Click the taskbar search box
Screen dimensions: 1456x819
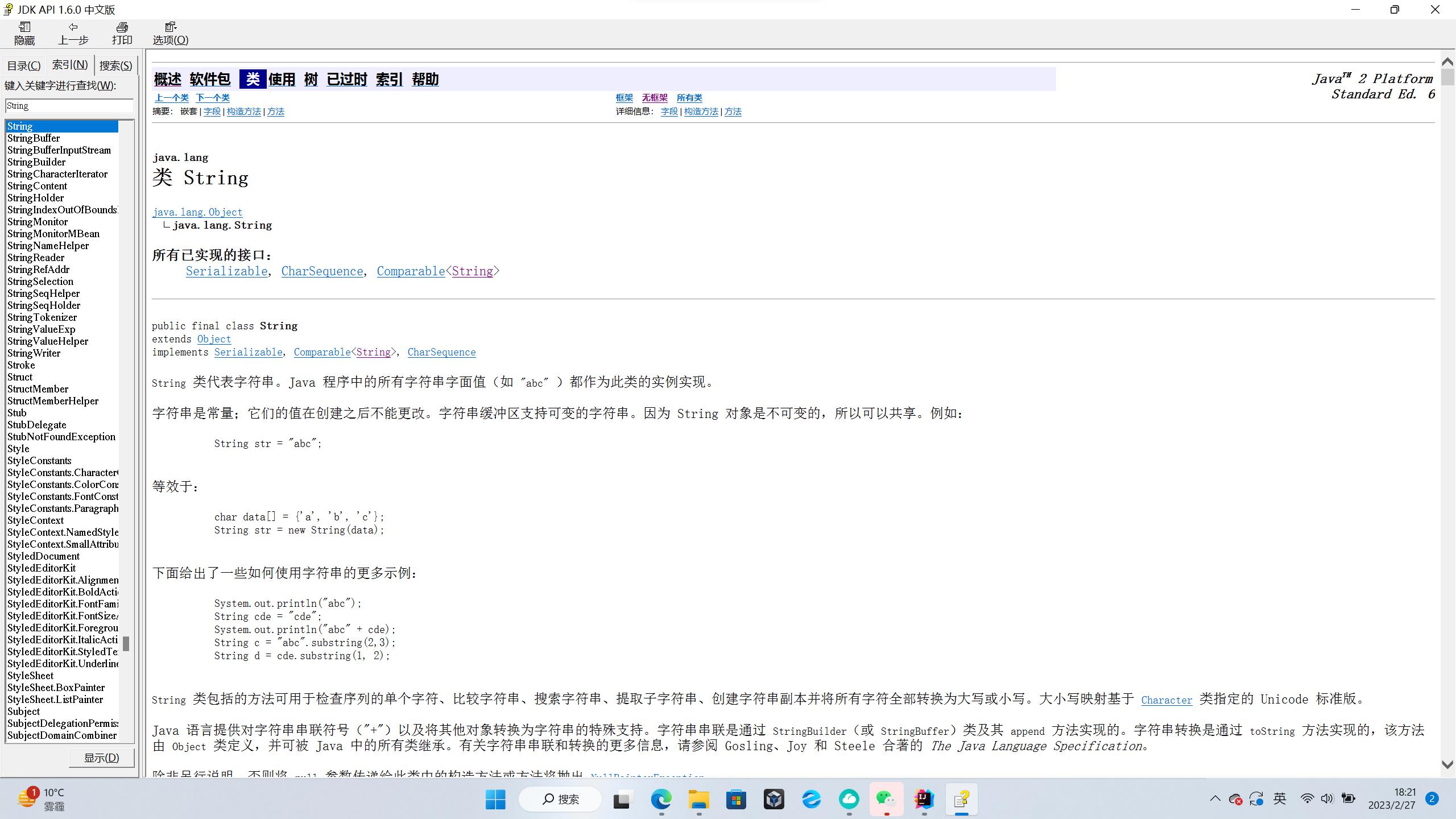[x=560, y=799]
